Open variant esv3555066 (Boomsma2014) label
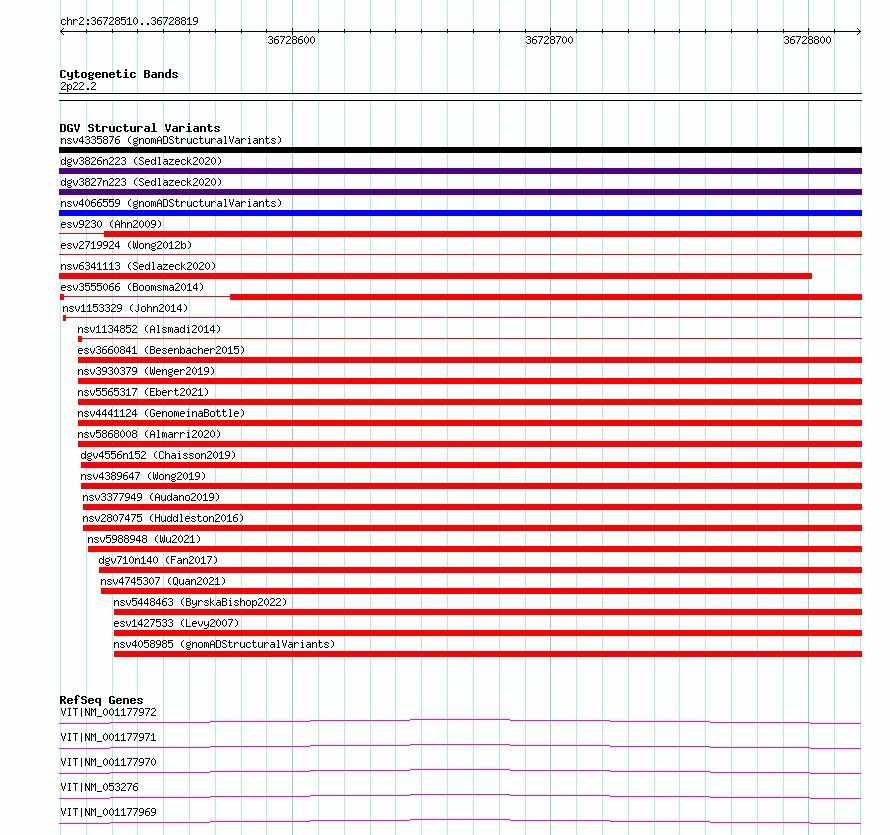 point(132,287)
